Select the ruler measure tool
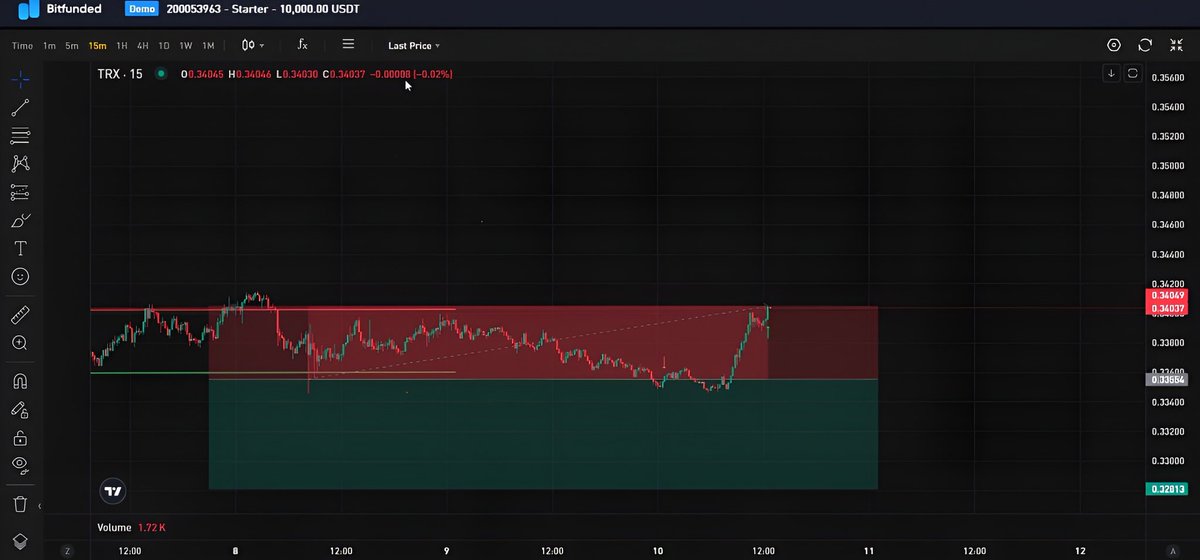 click(20, 316)
